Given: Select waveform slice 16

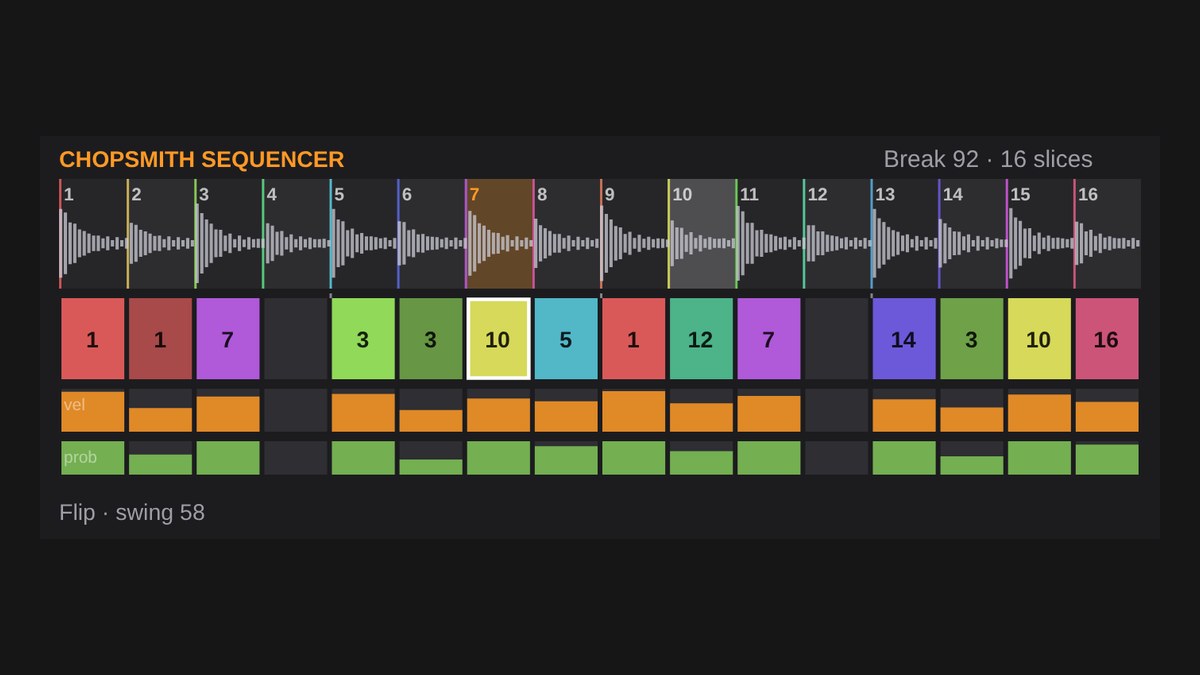Looking at the screenshot, I should 1108,234.
